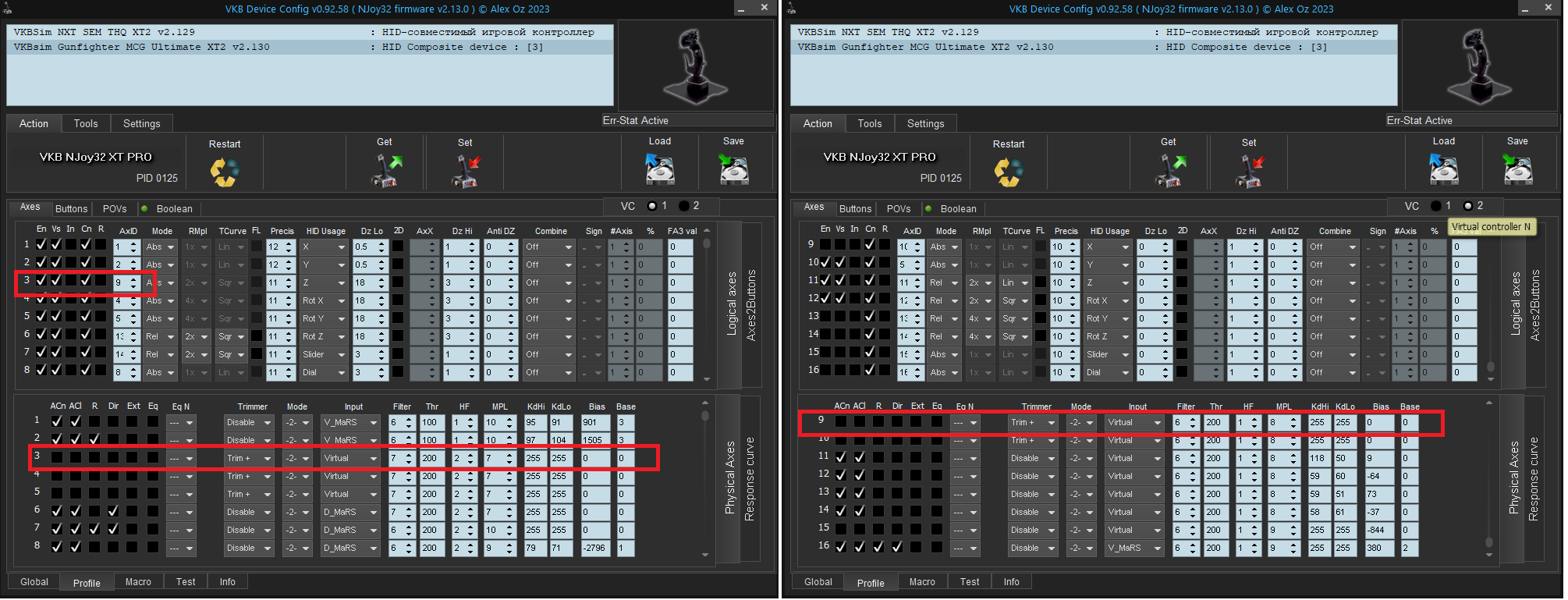Open the Test tab in the left window
Image resolution: width=1568 pixels, height=600 pixels.
pos(186,581)
